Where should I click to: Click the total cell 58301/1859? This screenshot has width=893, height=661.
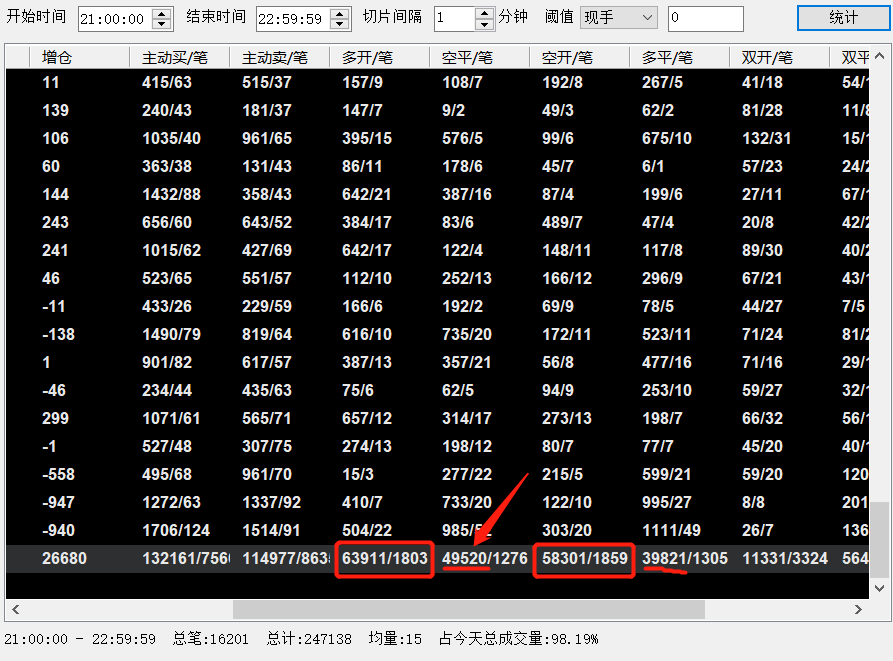click(584, 559)
